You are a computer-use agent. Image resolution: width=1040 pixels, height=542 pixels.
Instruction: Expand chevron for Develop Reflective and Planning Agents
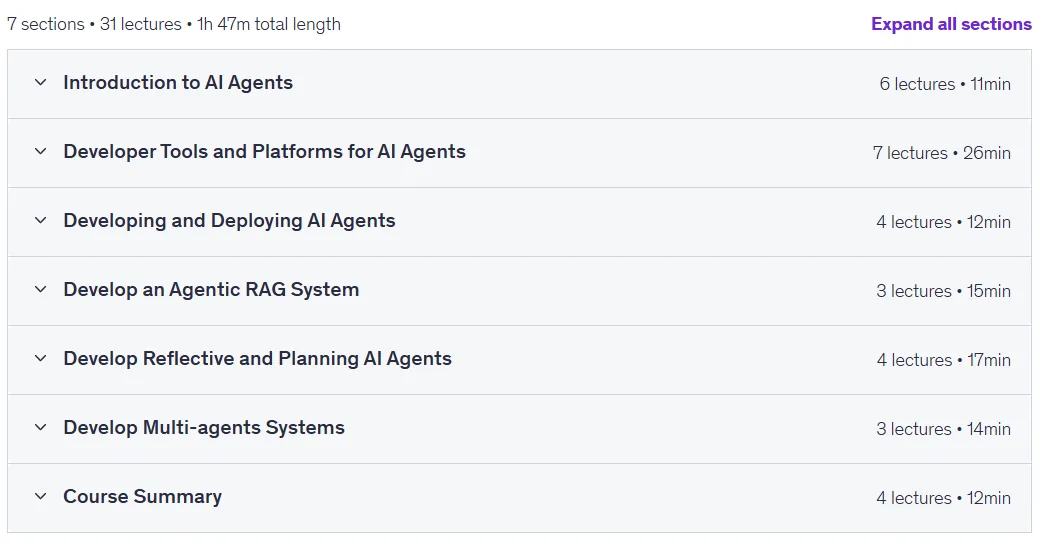(x=40, y=358)
